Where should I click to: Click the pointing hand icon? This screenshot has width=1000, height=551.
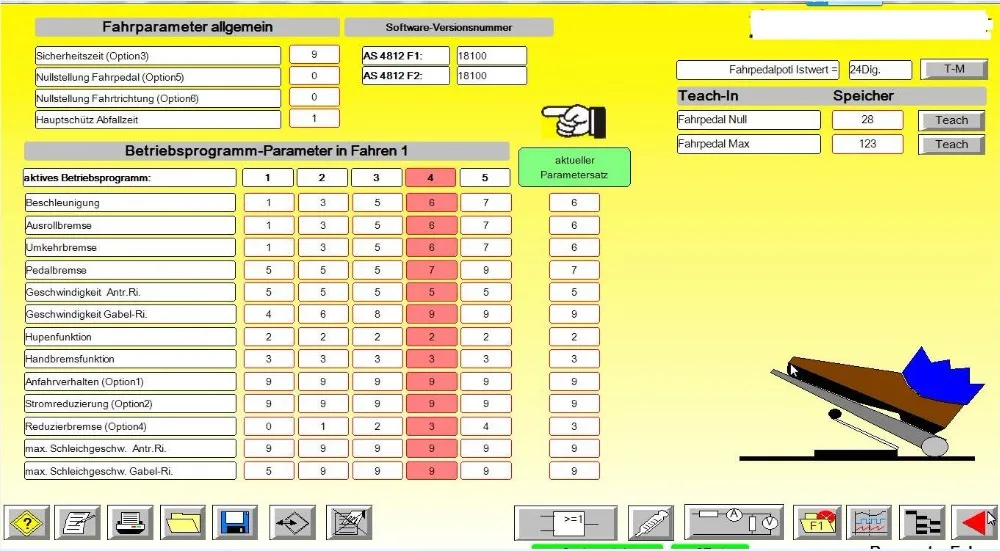[573, 121]
